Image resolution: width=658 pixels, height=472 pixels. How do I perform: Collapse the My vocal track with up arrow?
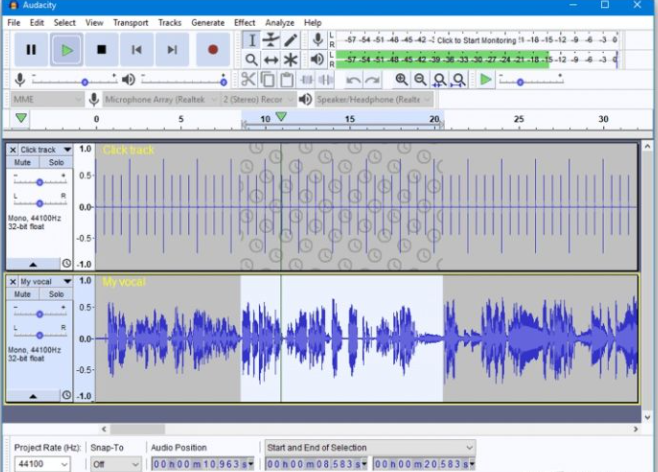tap(33, 396)
